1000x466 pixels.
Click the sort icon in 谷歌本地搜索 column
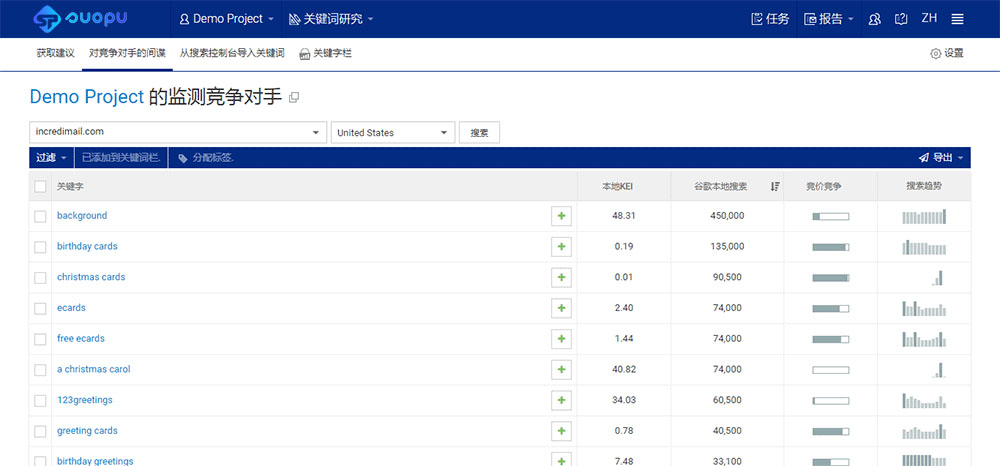(775, 186)
